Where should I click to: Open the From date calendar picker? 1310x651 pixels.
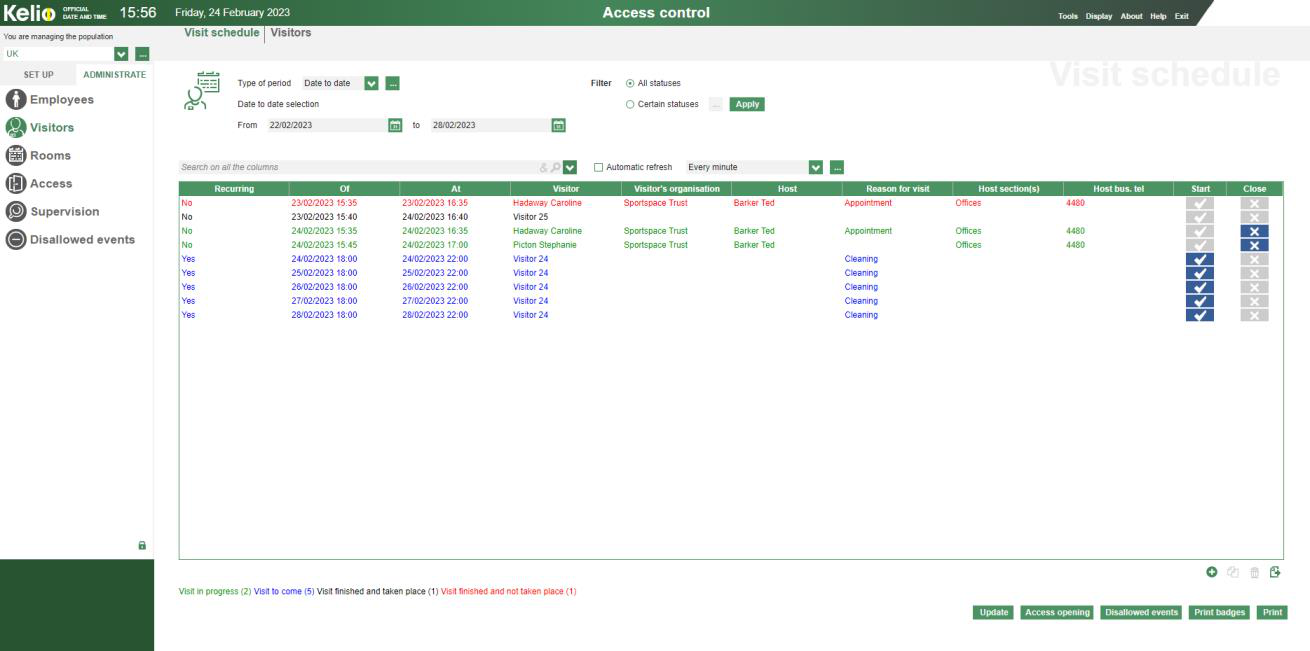[395, 125]
